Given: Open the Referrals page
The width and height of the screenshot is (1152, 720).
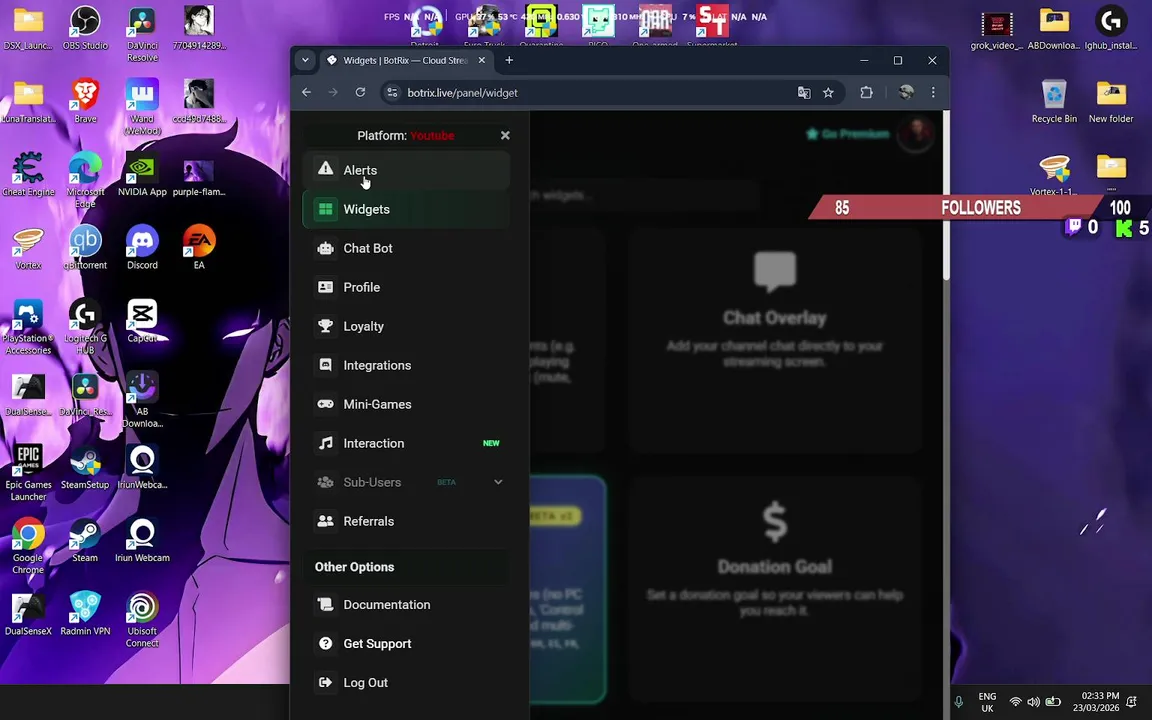Looking at the screenshot, I should 406,521.
